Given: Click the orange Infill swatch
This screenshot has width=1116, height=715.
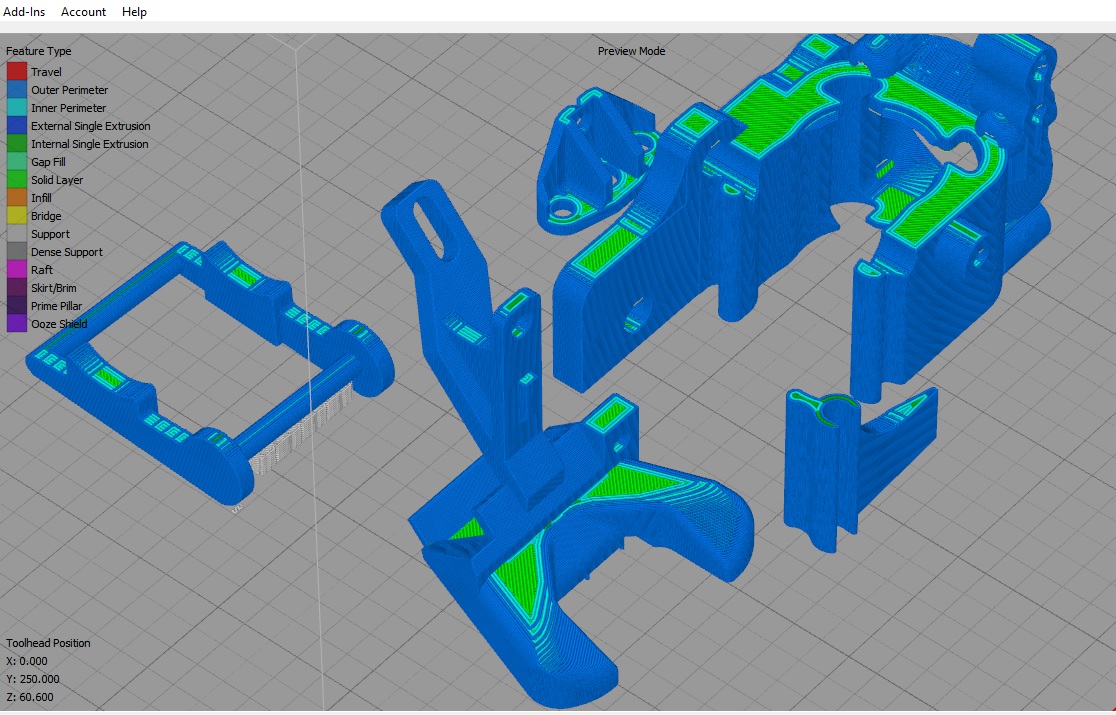Looking at the screenshot, I should [x=17, y=197].
